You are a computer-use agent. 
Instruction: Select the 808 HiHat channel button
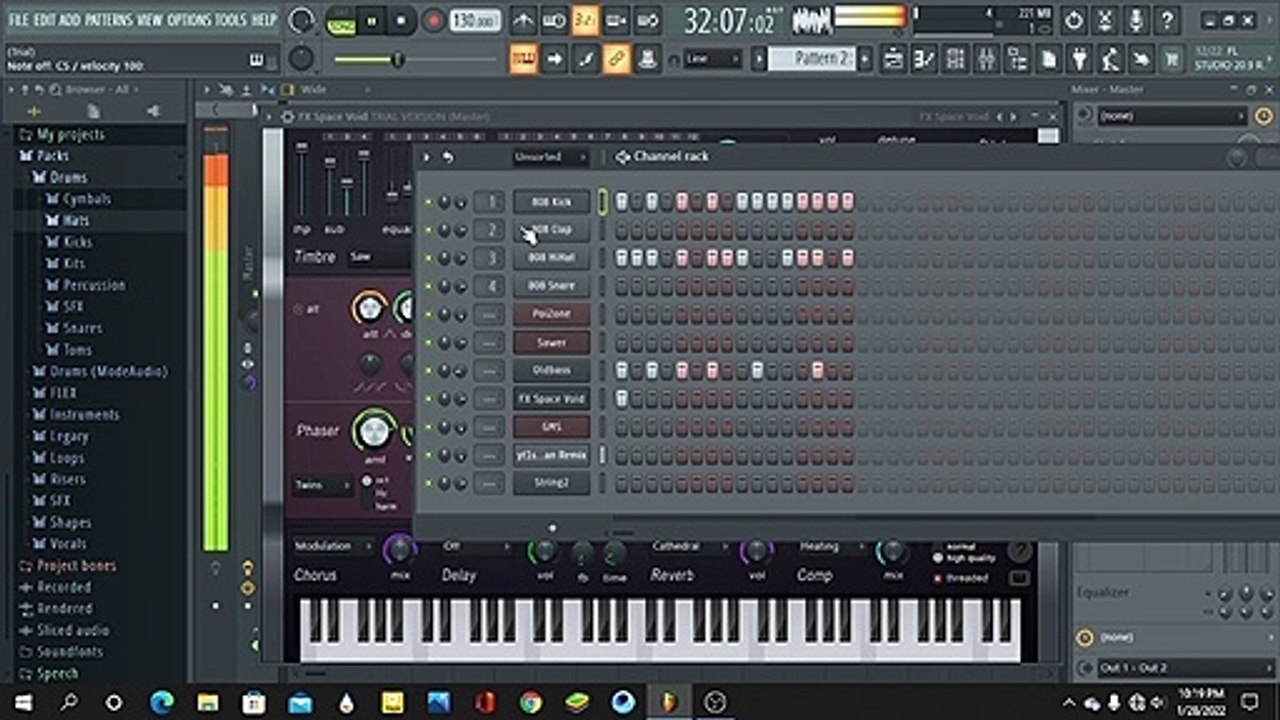coord(552,258)
